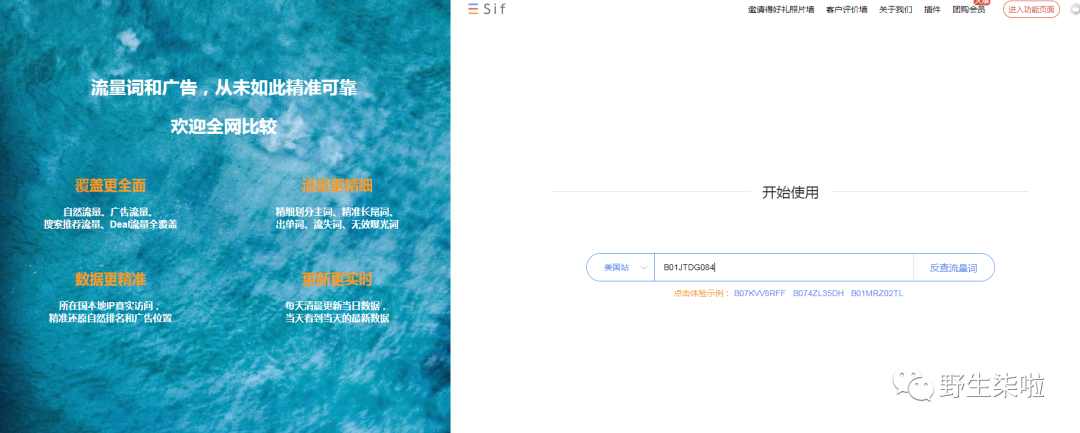Viewport: 1080px width, 433px height.
Task: Focus the ASIN input containing B01JTDG084
Action: (783, 268)
